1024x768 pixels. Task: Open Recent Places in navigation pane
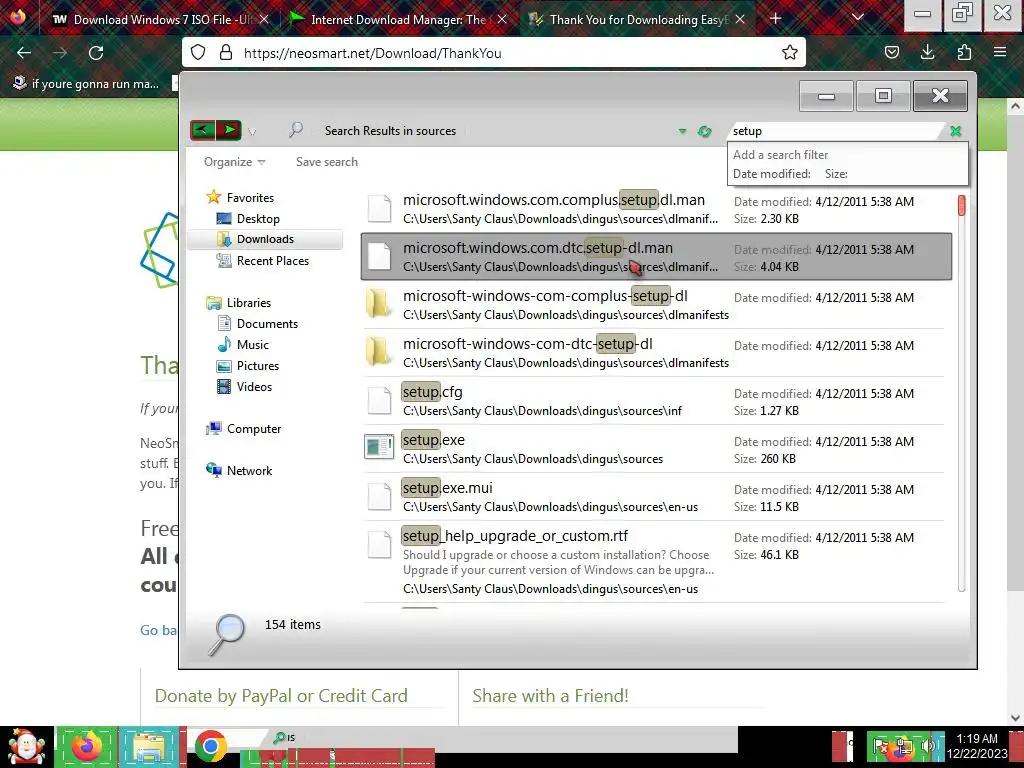coord(263,261)
